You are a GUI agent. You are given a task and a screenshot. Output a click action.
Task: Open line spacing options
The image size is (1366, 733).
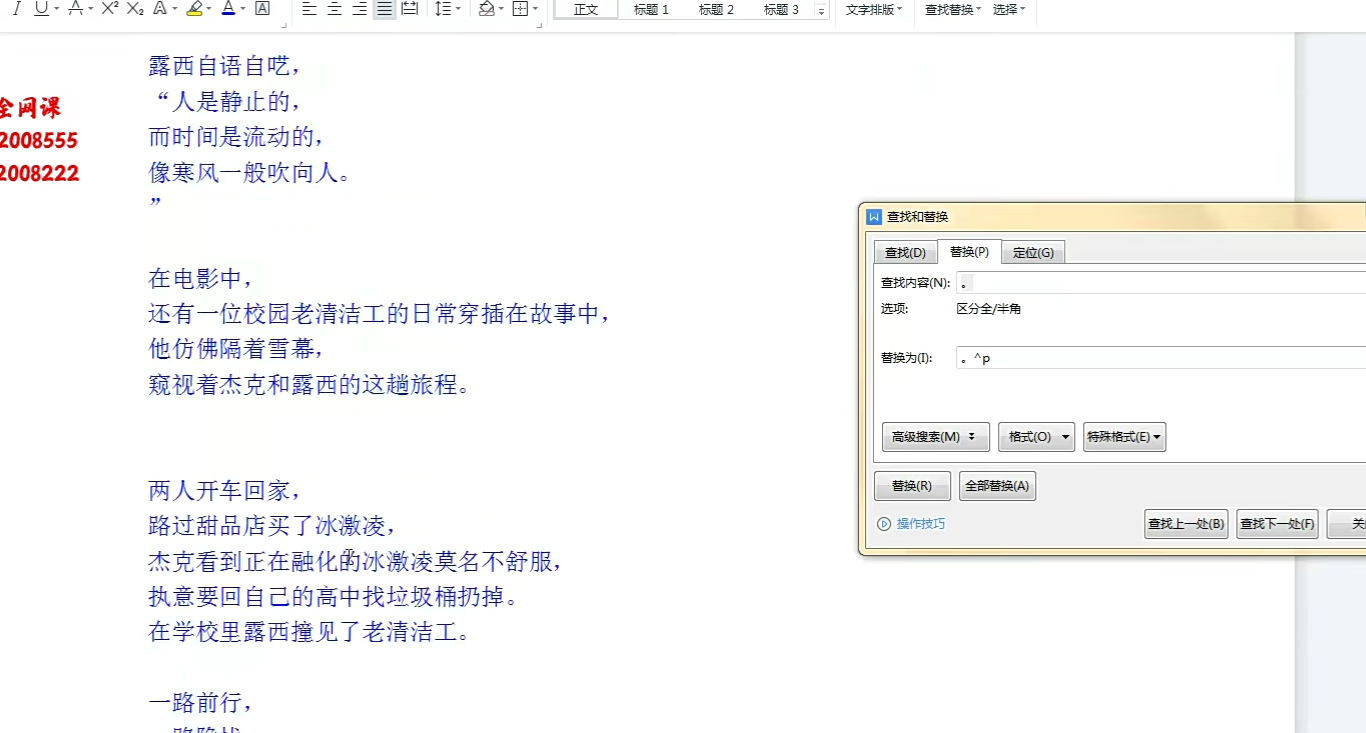tap(447, 9)
